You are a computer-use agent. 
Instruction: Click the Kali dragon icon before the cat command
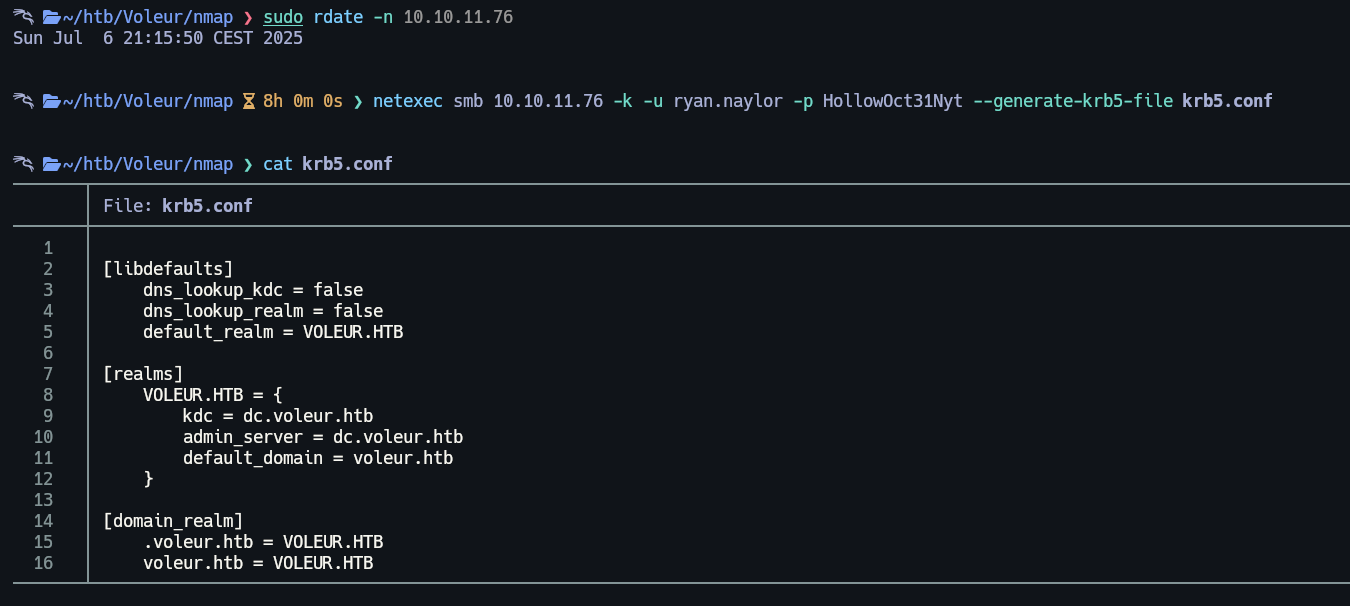24,163
